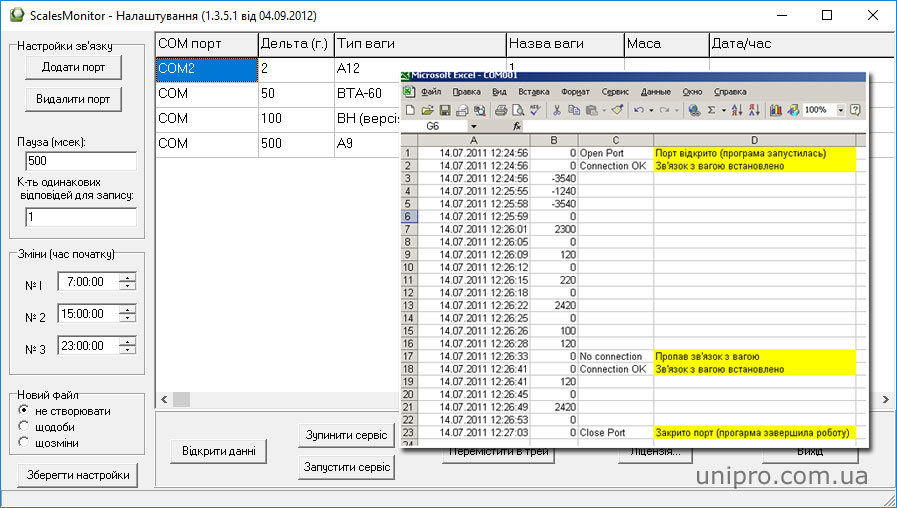
Task: Click the identical responses count field
Action: point(81,217)
